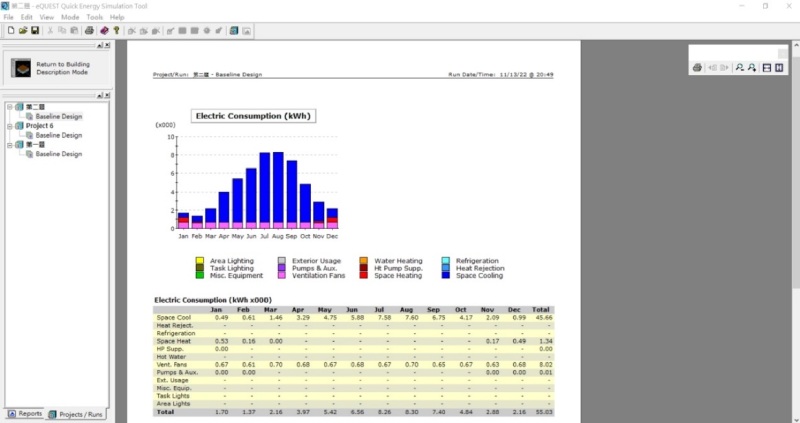800x423 pixels.
Task: Print the report from the floating toolbar
Action: click(697, 67)
